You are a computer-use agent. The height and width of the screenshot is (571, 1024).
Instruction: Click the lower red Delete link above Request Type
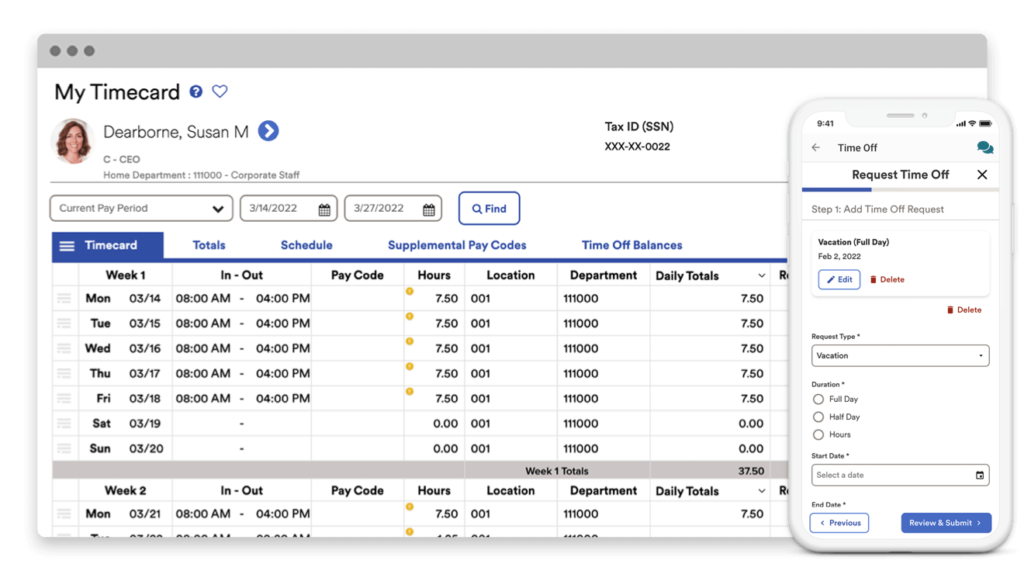pos(964,310)
